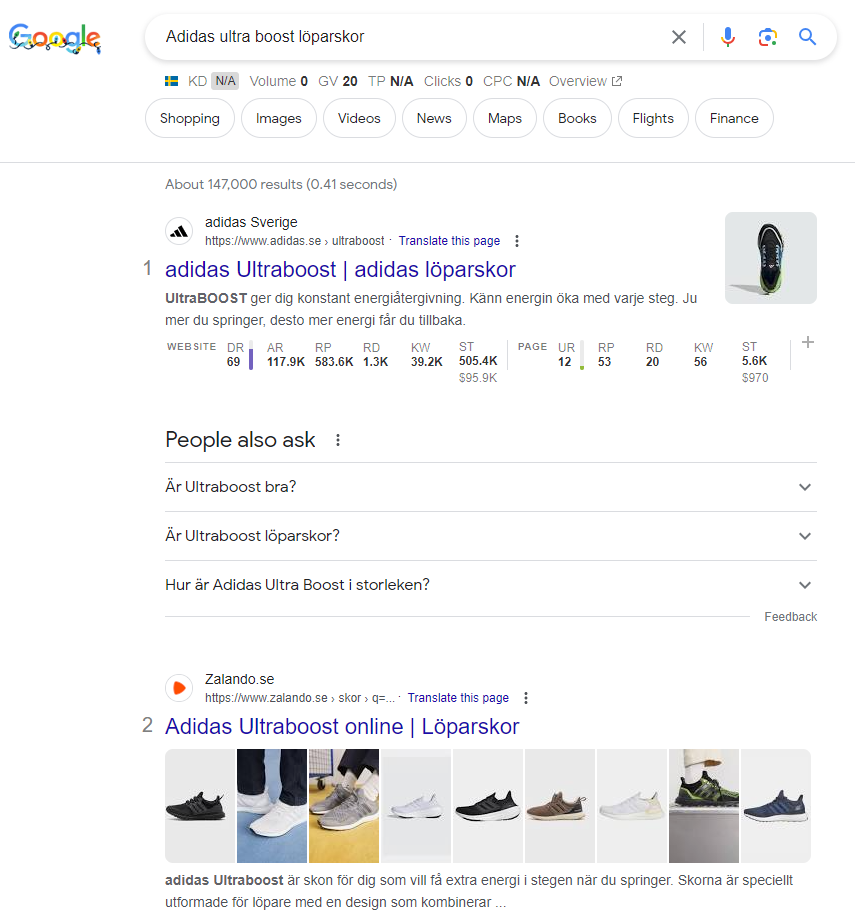The image size is (855, 915).
Task: Click the plus icon beside the adidas metrics row
Action: 808,342
